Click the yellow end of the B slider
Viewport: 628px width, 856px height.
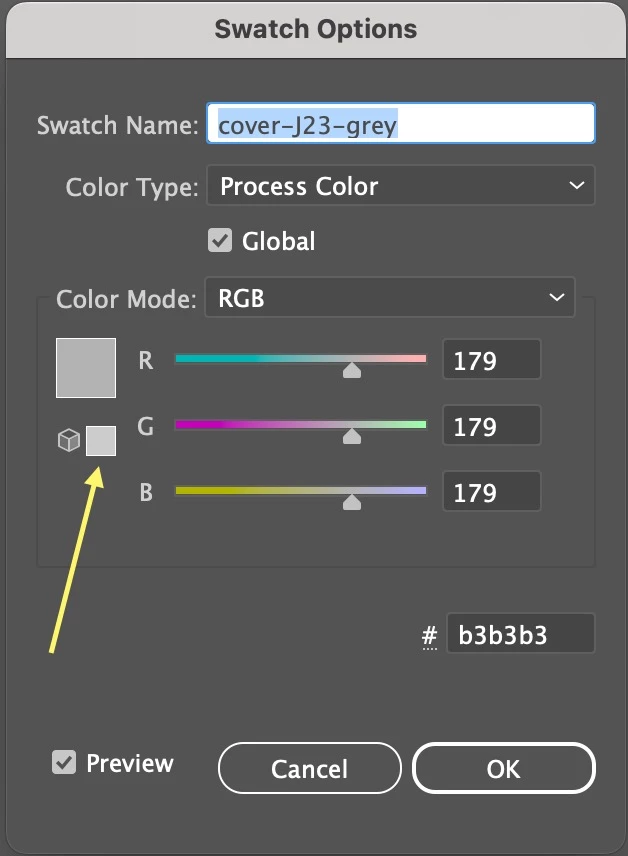coord(182,490)
